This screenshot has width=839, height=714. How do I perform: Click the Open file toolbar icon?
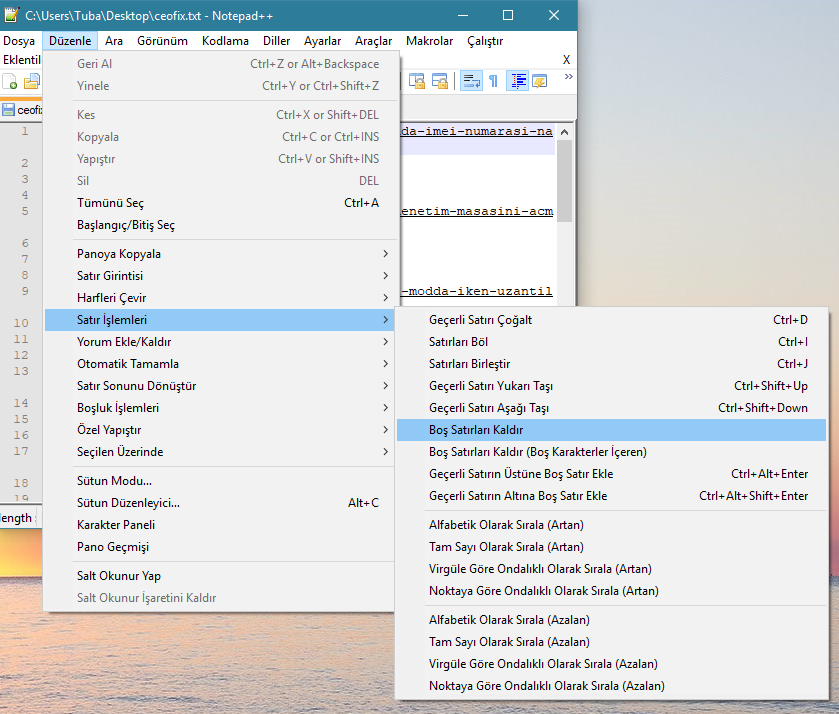tap(32, 81)
